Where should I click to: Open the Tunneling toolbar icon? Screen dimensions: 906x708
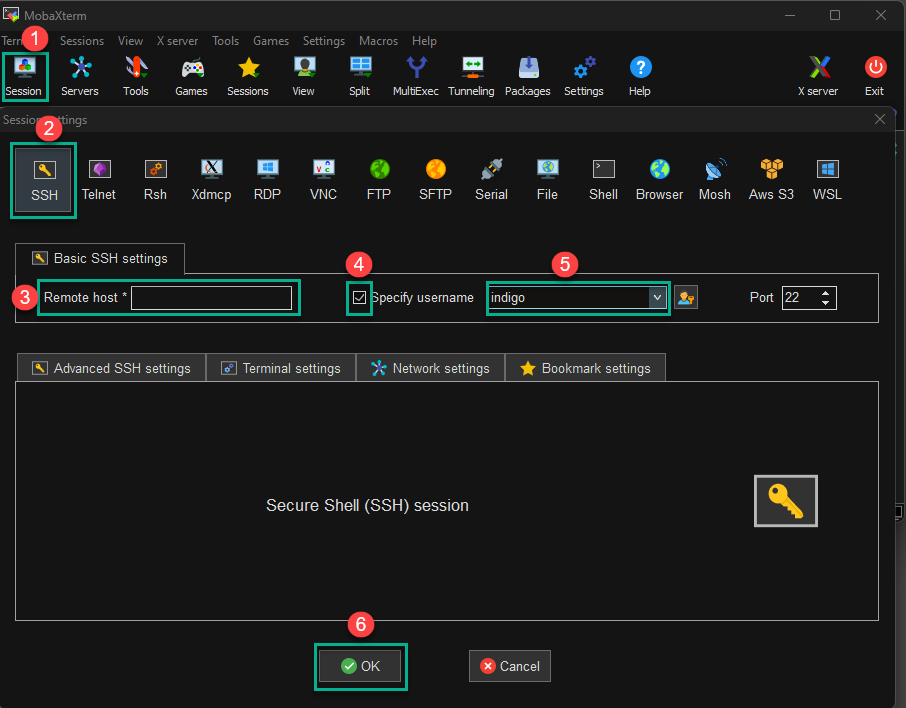coord(471,76)
